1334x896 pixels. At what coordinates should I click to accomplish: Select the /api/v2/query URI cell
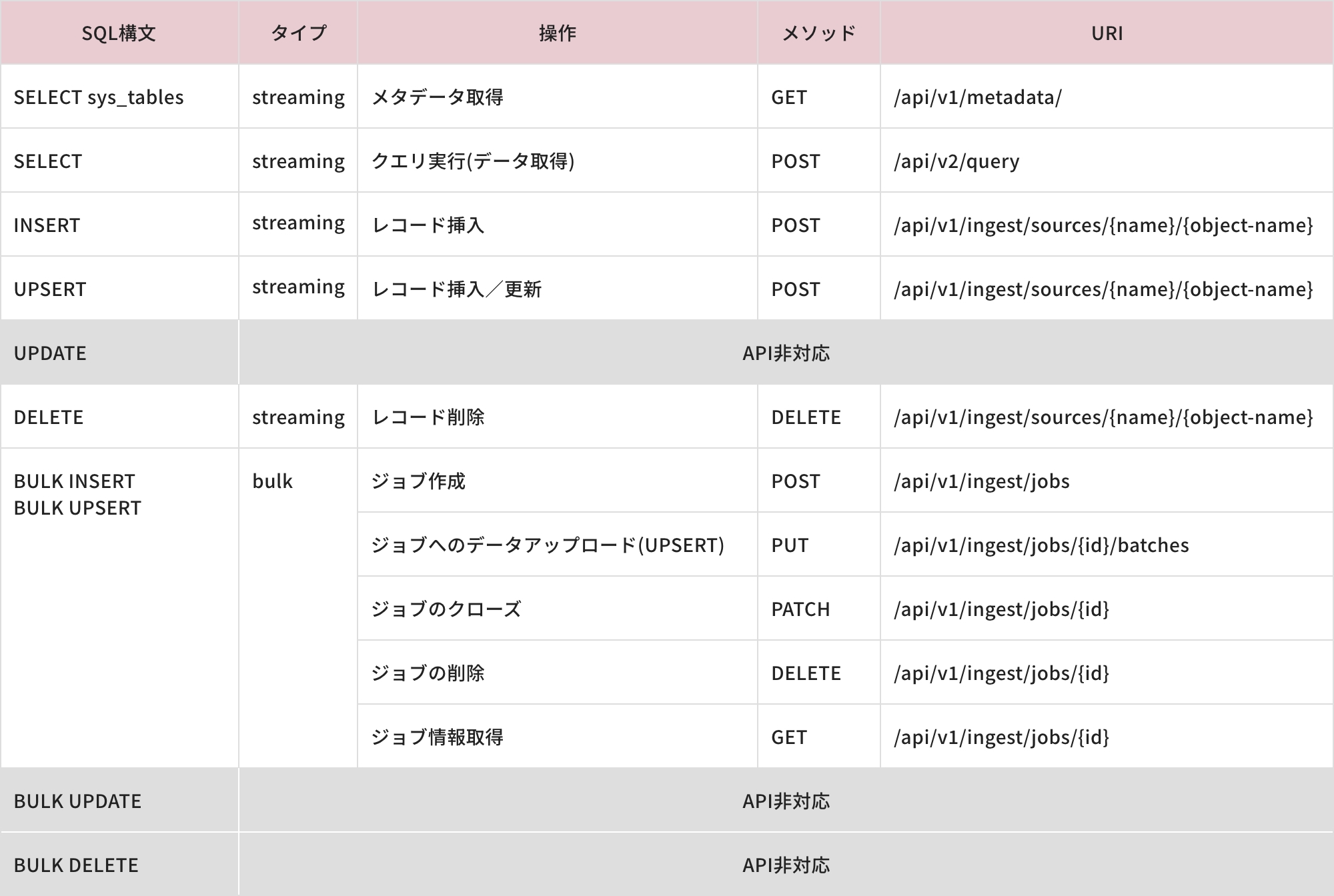pos(956,161)
